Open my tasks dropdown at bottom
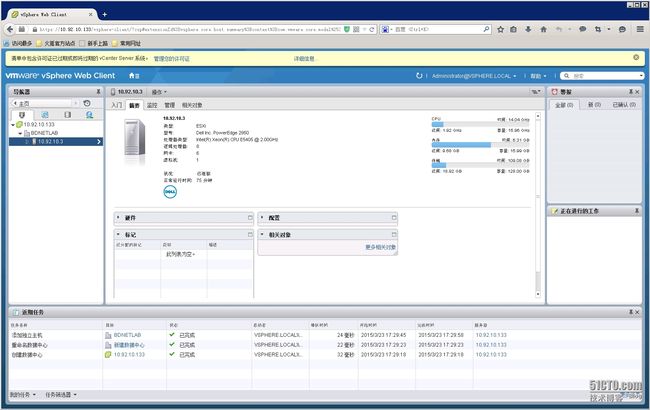Viewport: 650px width, 410px height. (23, 395)
